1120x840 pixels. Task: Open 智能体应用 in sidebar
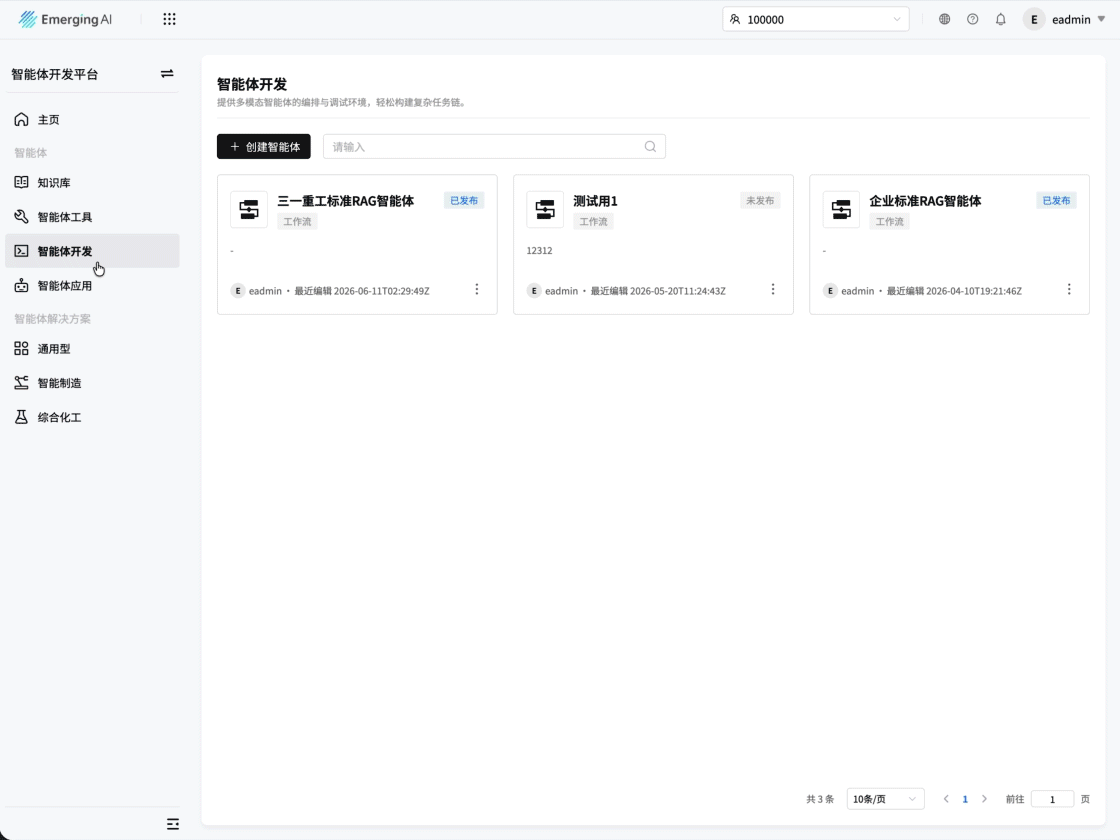pos(92,285)
